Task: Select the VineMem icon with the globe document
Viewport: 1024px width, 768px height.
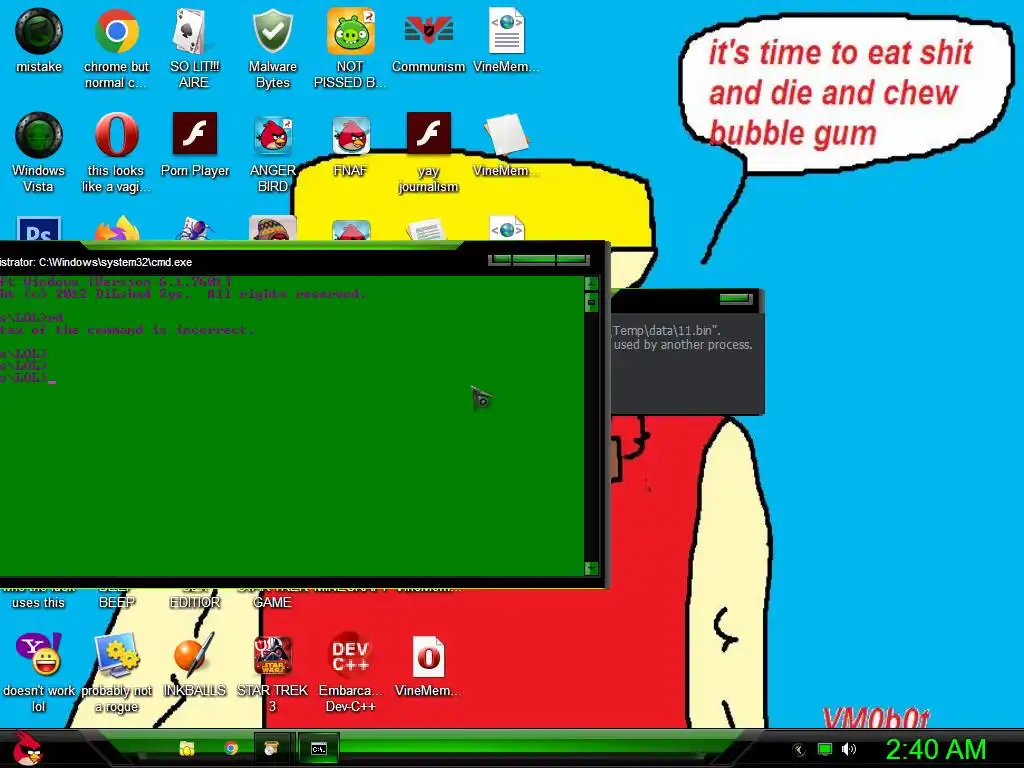Action: 506,40
